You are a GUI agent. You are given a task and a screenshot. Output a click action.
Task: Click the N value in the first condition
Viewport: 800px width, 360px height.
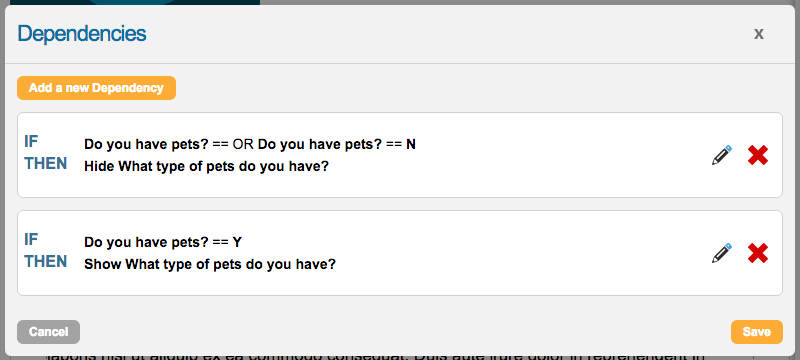pos(411,145)
